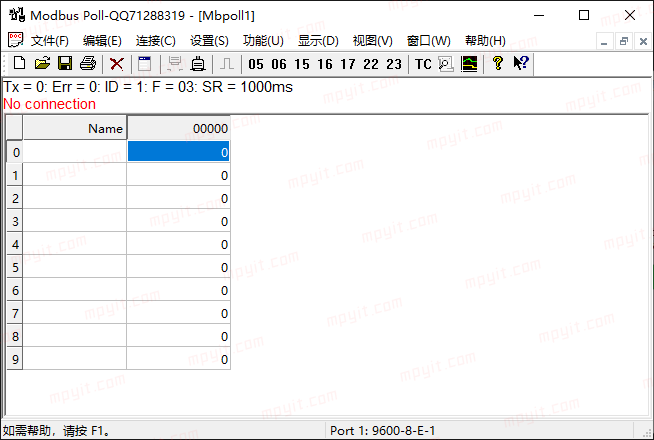Click the Name column header
The width and height of the screenshot is (654, 440).
[75, 128]
